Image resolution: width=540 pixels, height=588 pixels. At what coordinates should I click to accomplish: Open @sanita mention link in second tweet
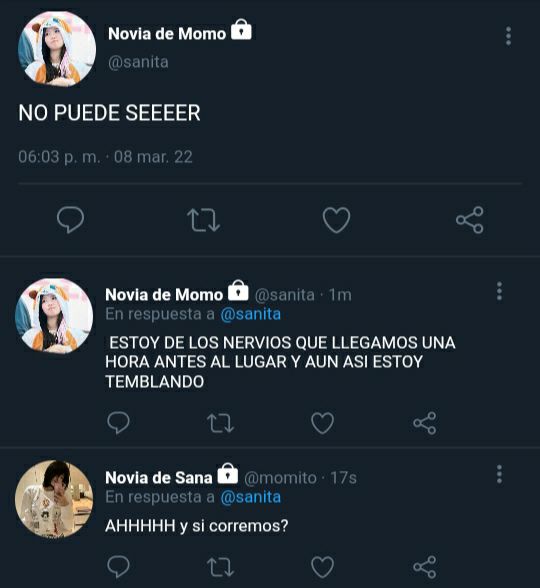[250, 314]
